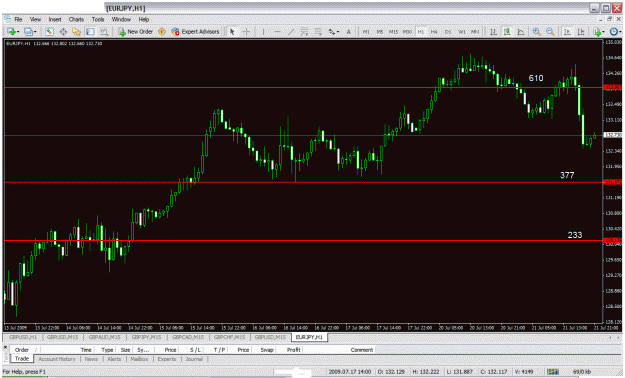Open the Journal terminal tab
The height and width of the screenshot is (378, 625).
[x=194, y=359]
